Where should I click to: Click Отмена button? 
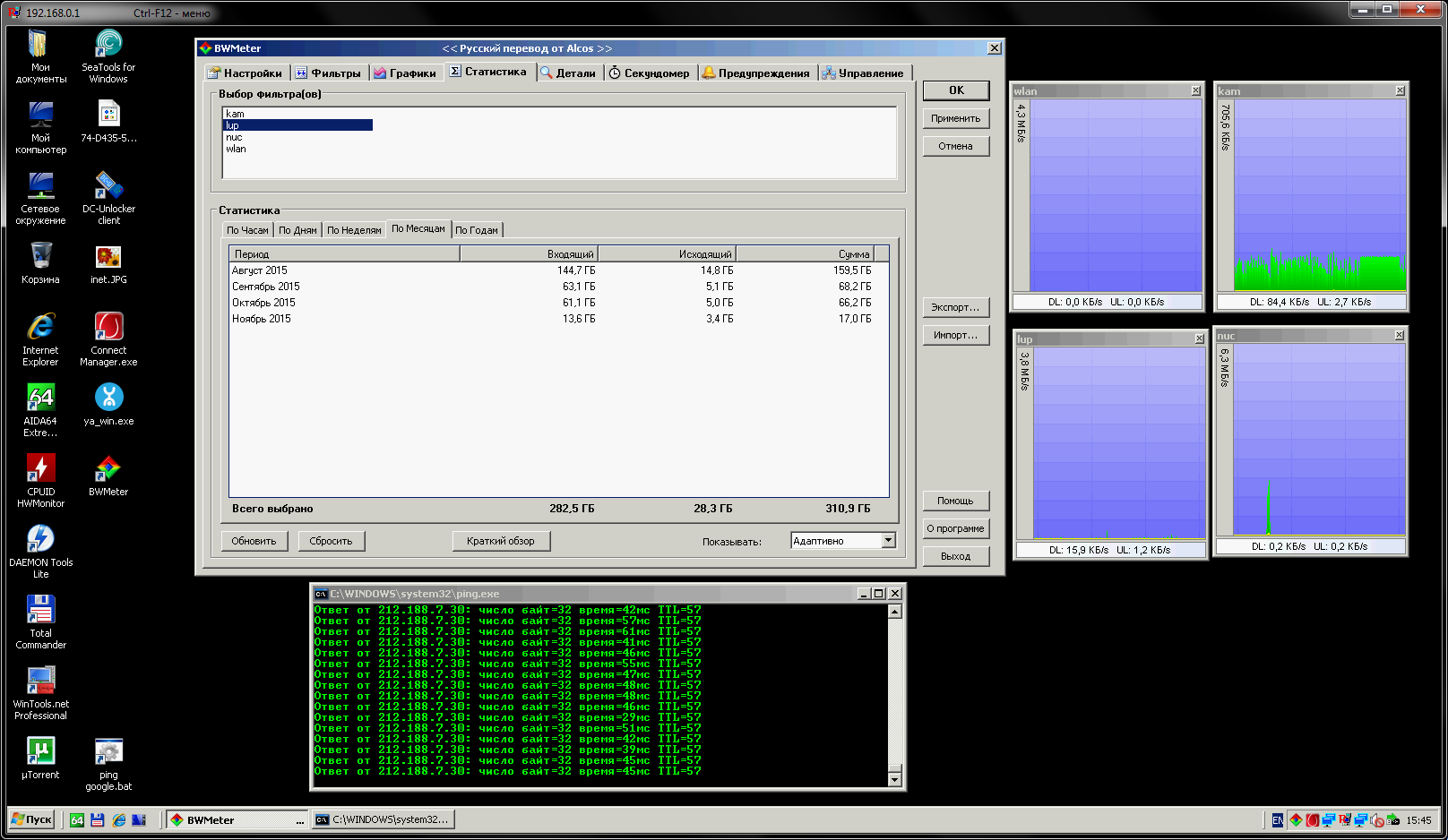956,146
